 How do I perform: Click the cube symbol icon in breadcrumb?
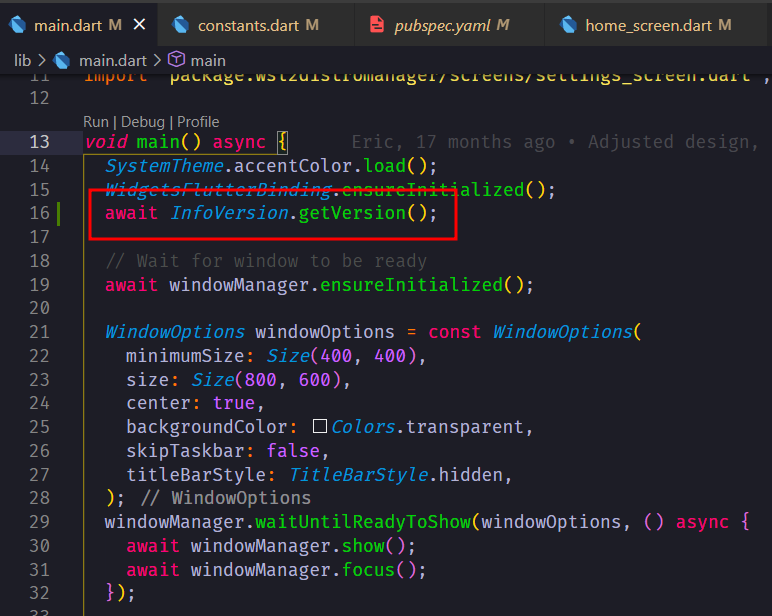tap(176, 60)
